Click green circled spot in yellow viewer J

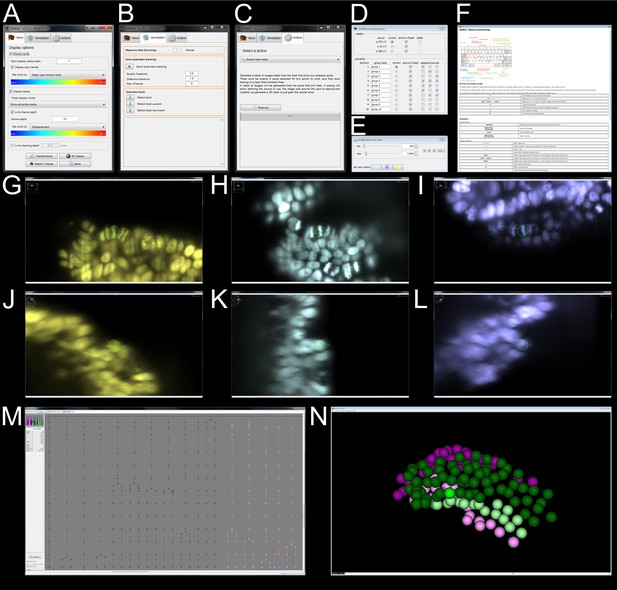click(x=114, y=346)
